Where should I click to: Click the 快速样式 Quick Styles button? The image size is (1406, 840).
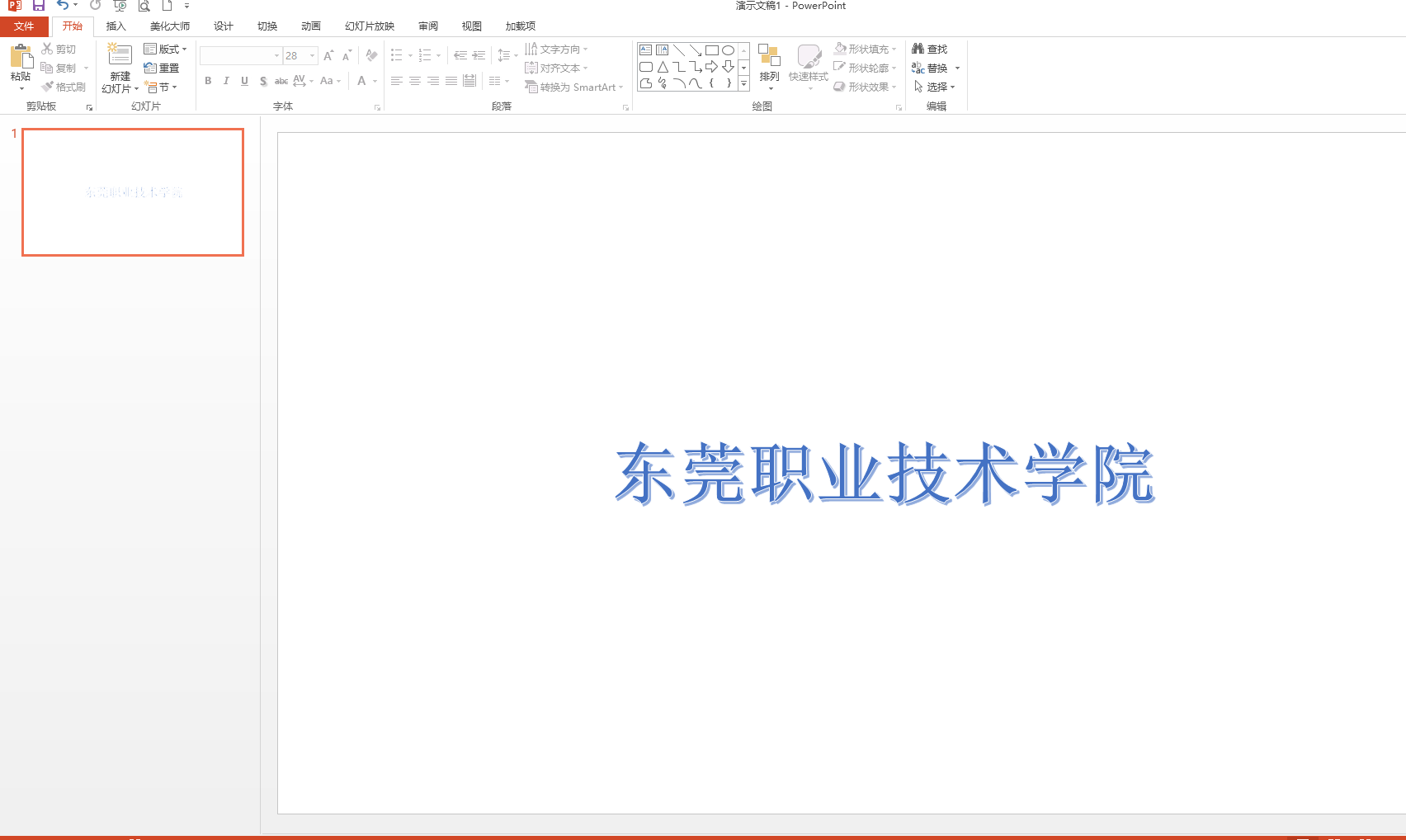point(809,67)
